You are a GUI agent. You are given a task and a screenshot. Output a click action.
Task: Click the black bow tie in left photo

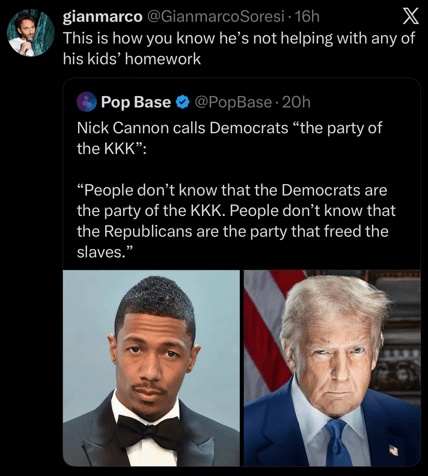click(x=149, y=431)
